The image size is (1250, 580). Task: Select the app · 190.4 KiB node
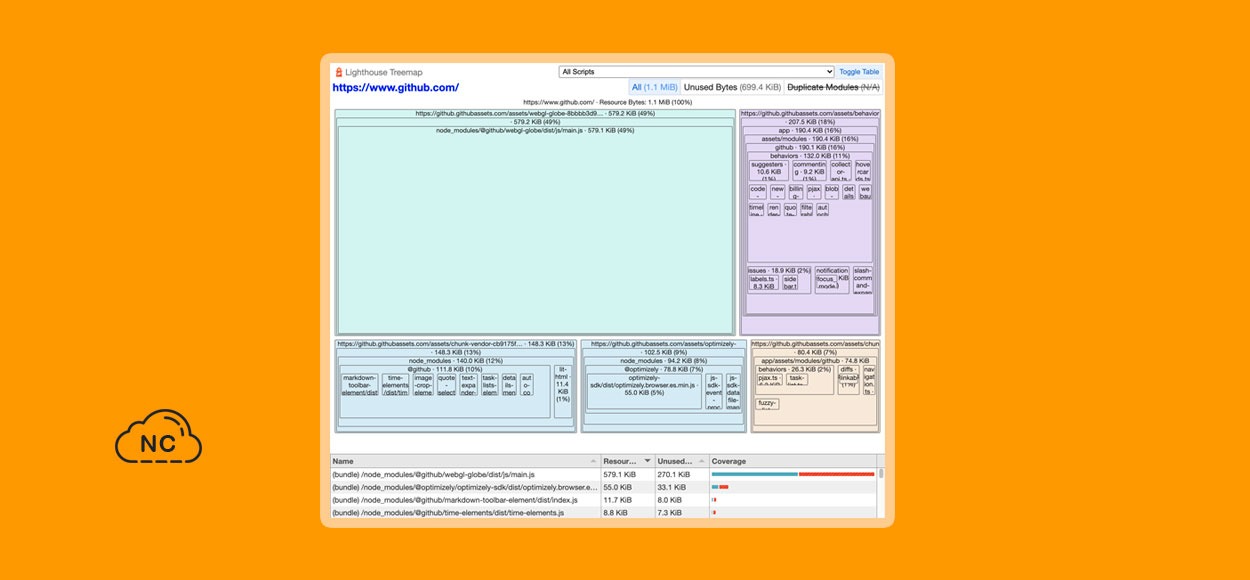coord(811,131)
